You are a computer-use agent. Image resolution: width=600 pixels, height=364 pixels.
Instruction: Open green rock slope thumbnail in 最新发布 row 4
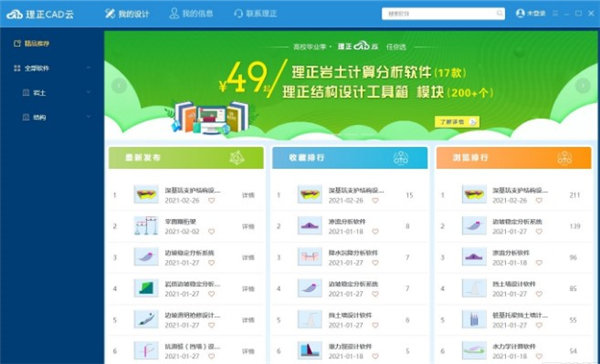click(146, 288)
